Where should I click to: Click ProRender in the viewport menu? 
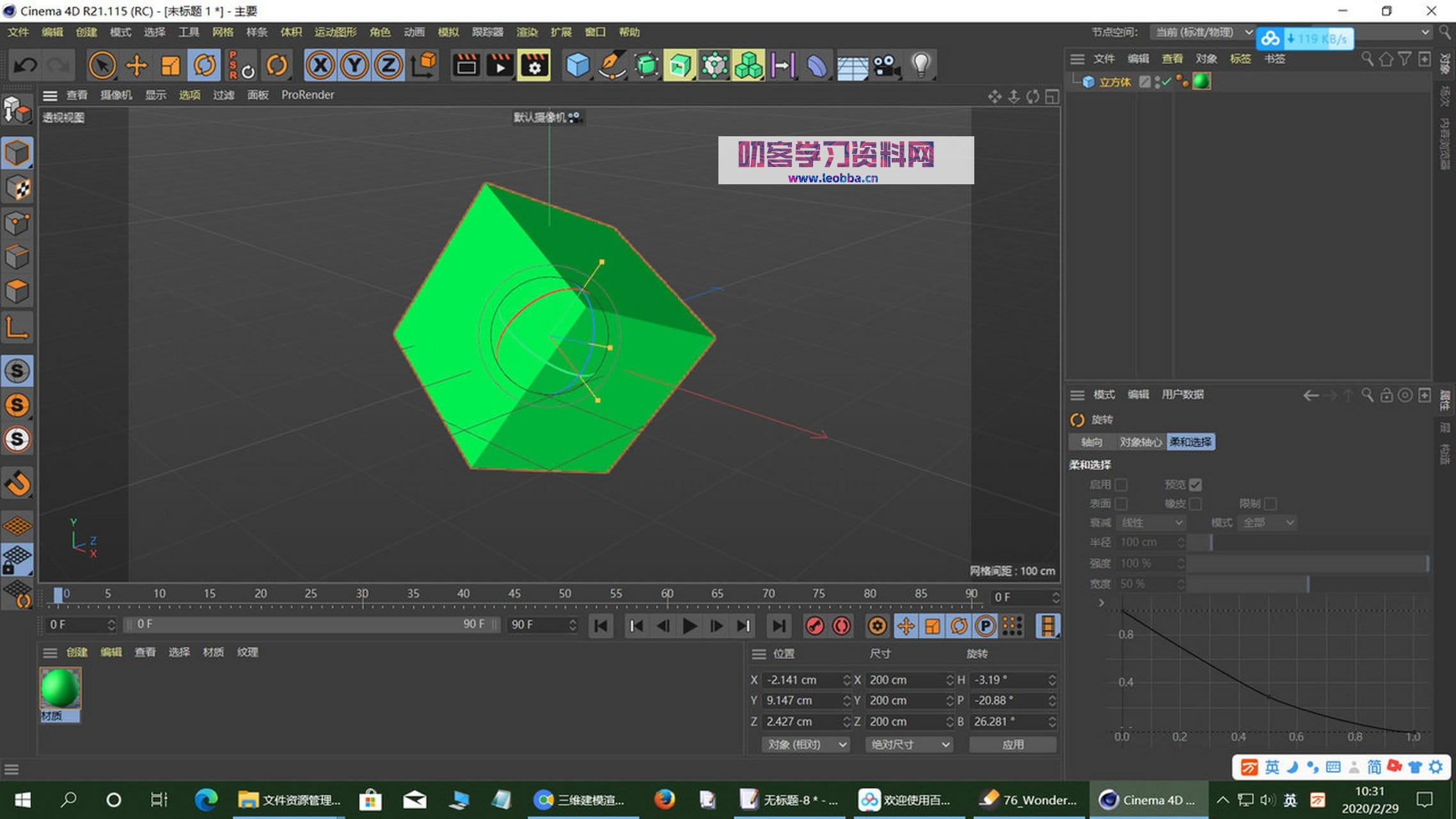(308, 95)
